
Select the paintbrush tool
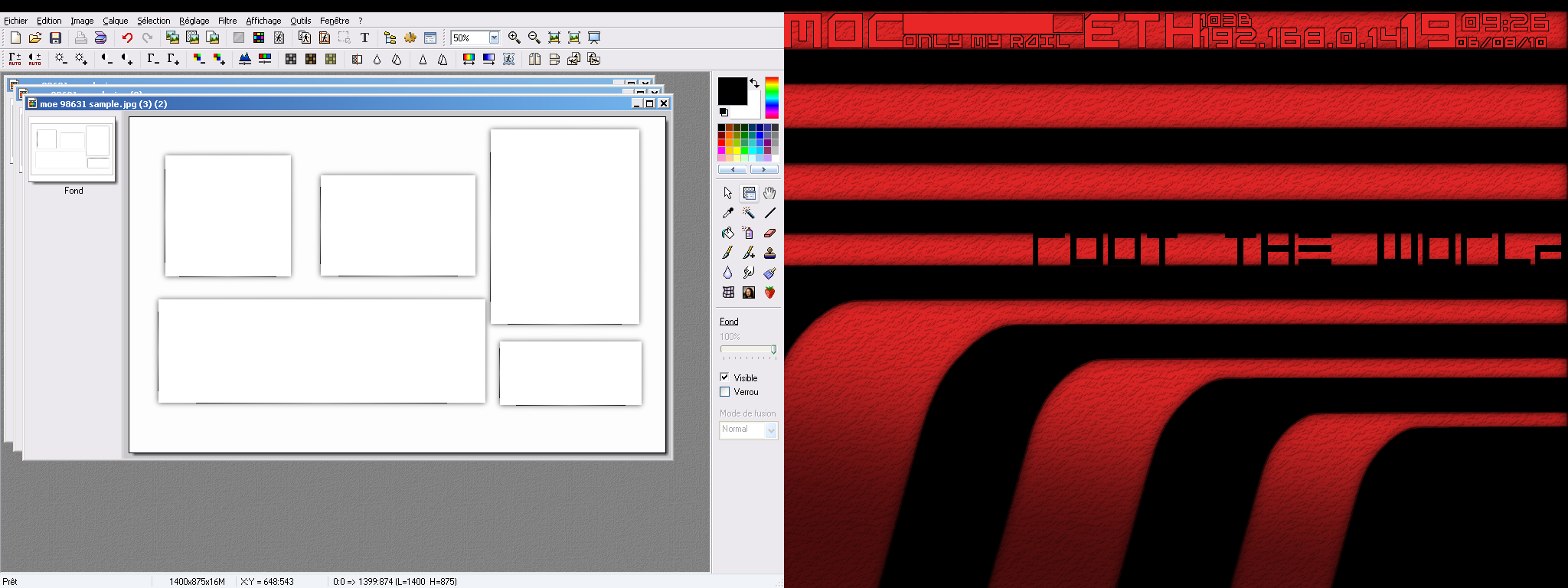coord(728,253)
